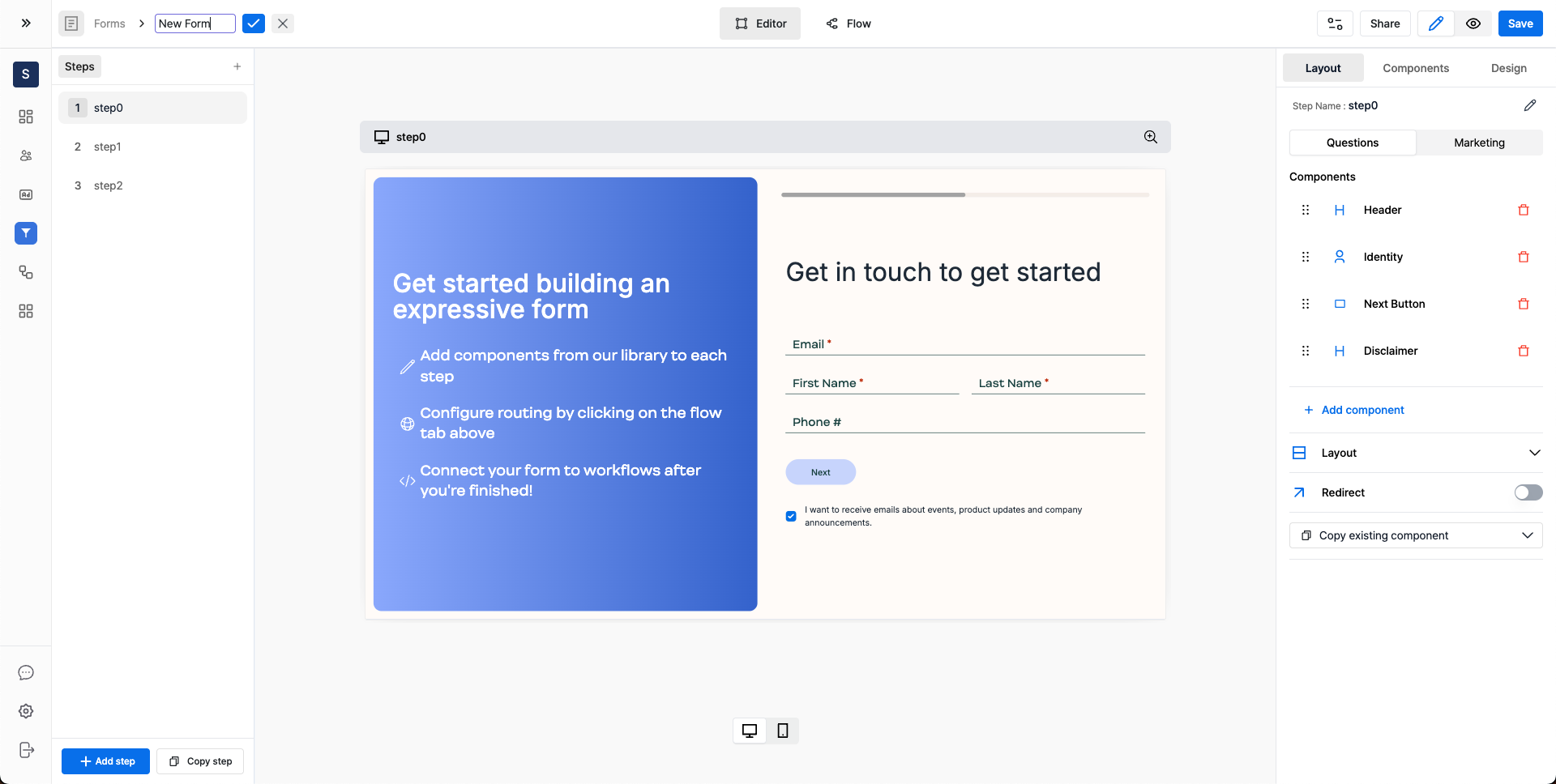Expand the Layout section
This screenshot has height=784, width=1556.
(1416, 453)
